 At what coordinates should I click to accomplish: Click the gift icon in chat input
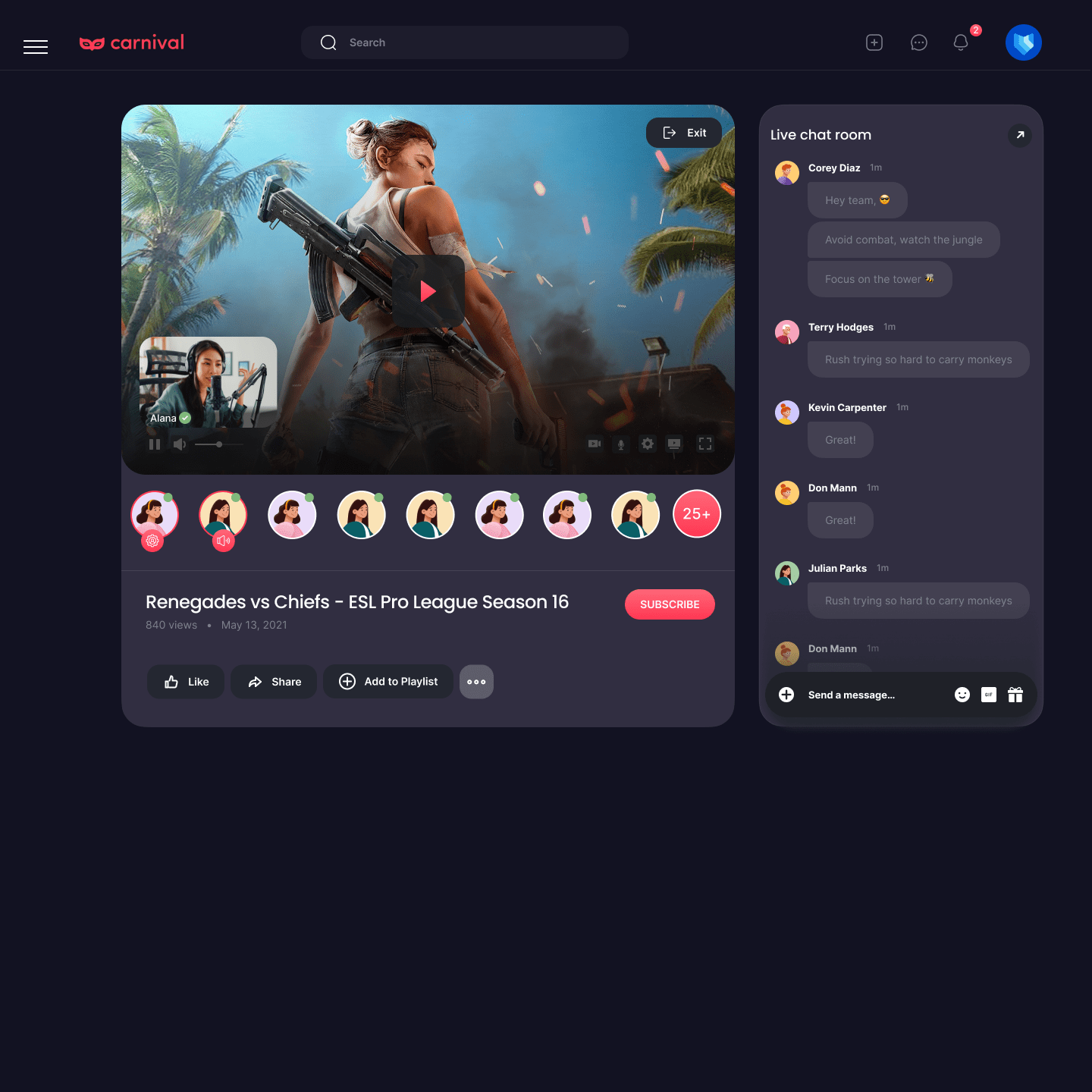1015,695
